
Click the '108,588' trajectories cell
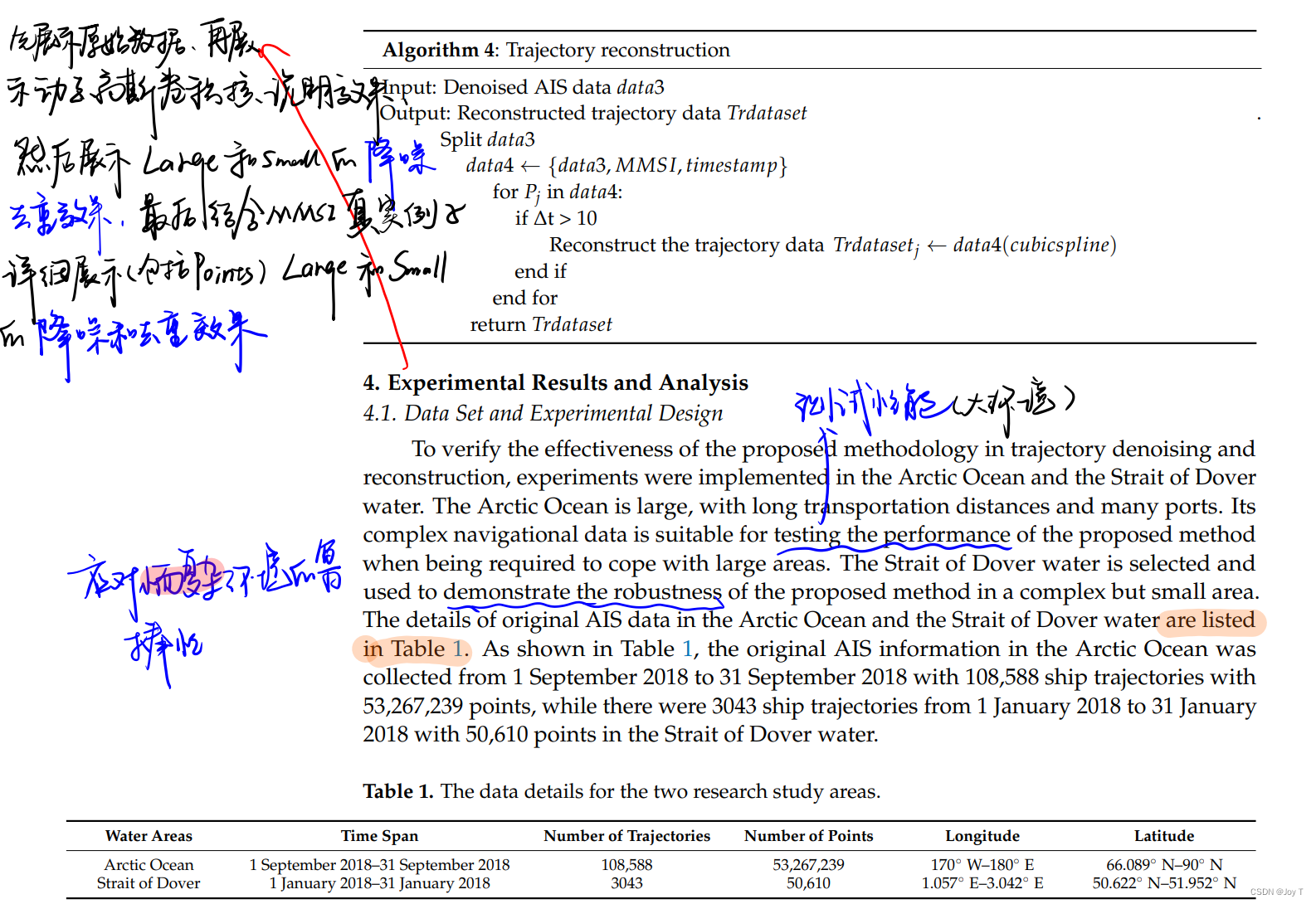coord(627,864)
